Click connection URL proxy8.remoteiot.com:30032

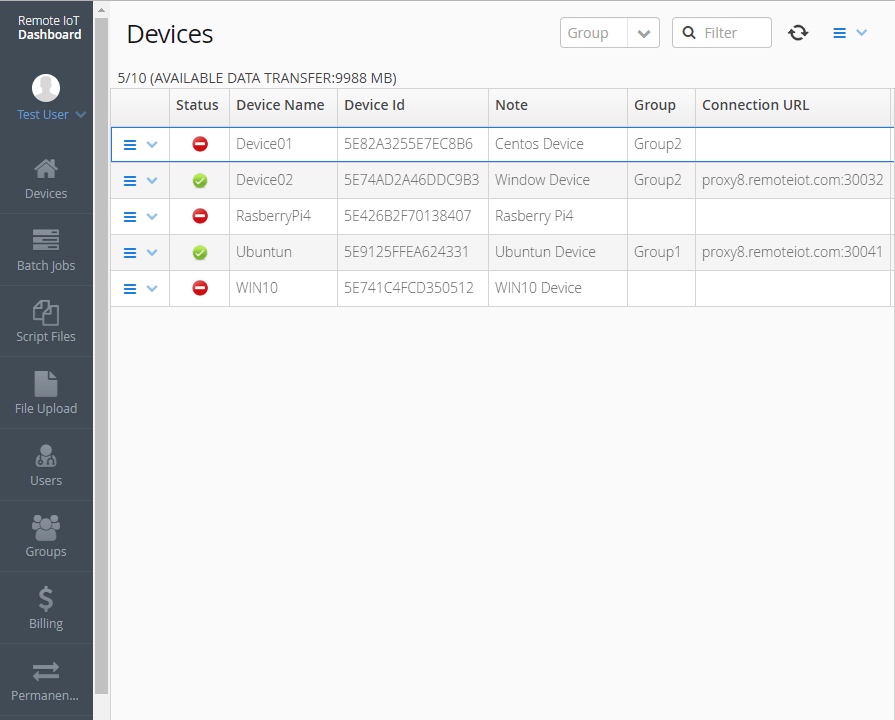click(x=792, y=180)
